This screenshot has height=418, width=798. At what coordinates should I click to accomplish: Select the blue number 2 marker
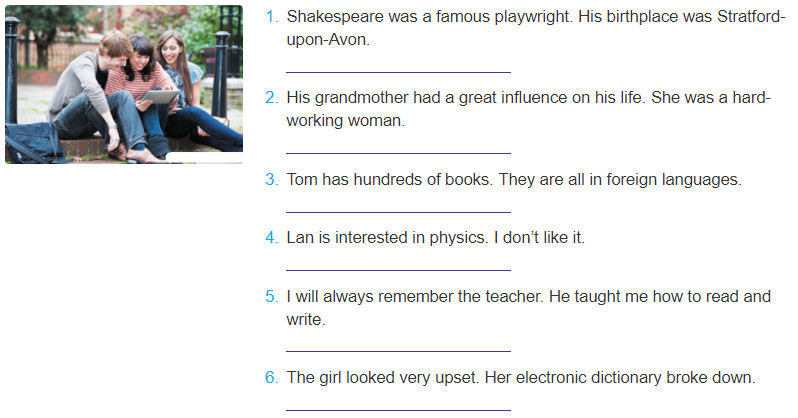(x=272, y=97)
